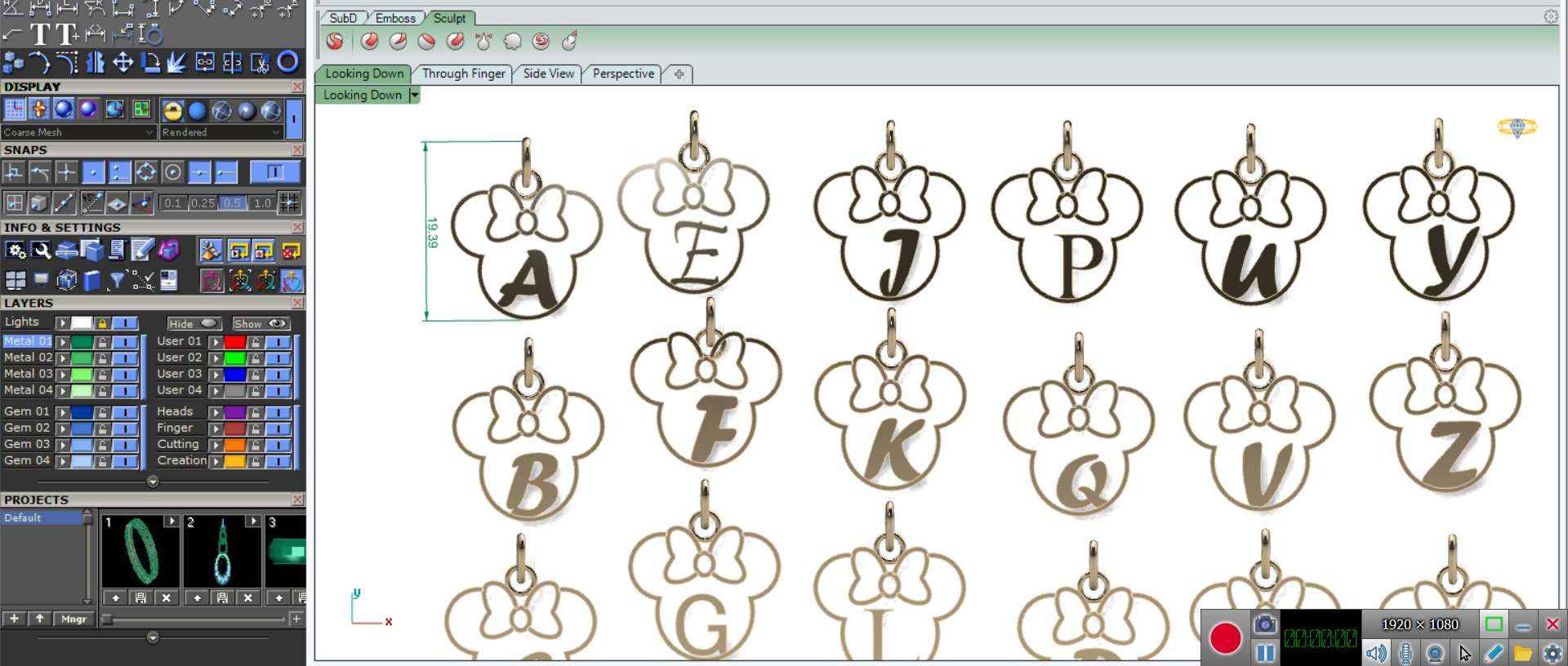Toggle the Metal 02 layer on/off switch

(x=125, y=357)
